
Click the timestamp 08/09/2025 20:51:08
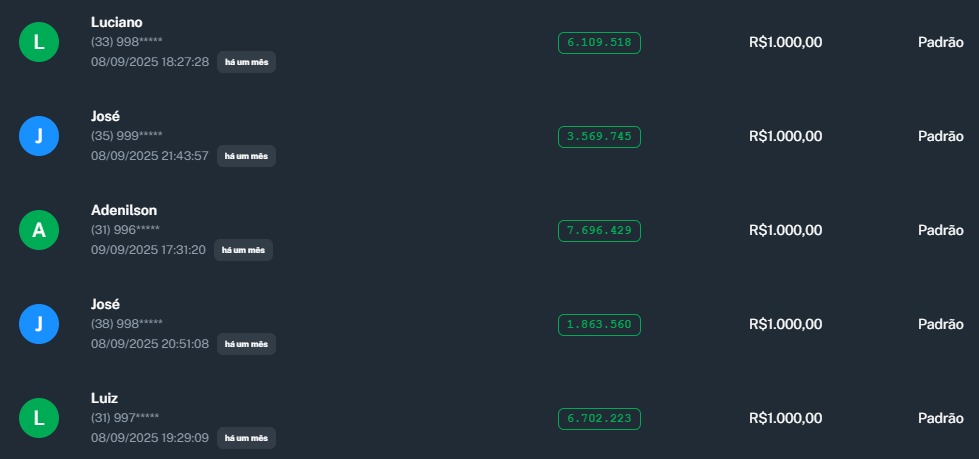[x=150, y=344]
